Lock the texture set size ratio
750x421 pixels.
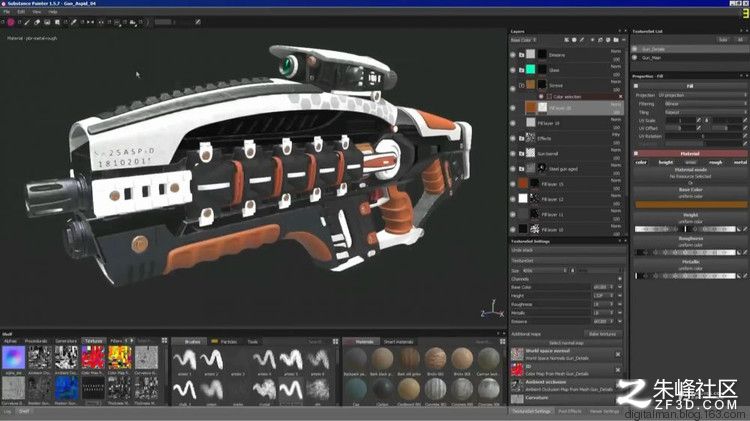coord(572,271)
